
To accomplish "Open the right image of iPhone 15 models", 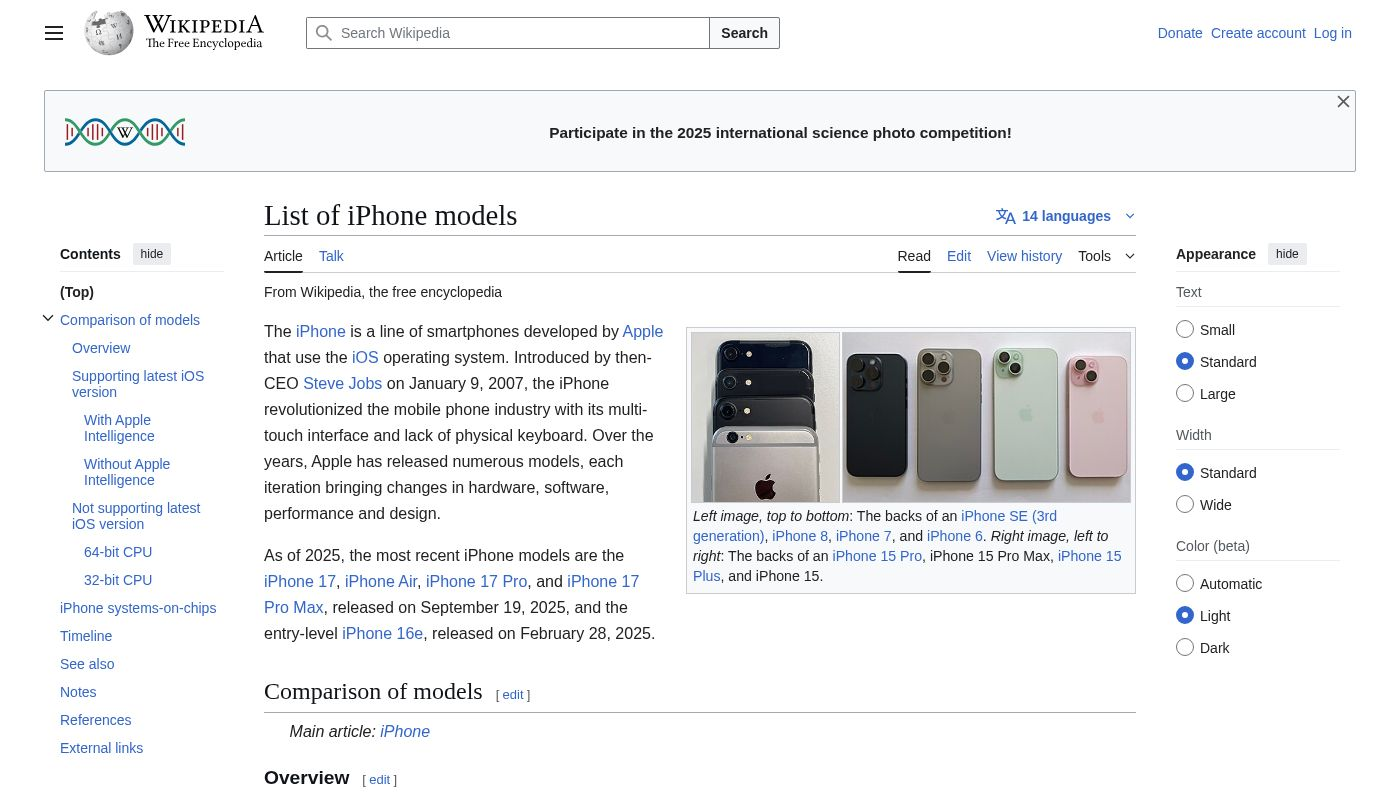I will 986,417.
